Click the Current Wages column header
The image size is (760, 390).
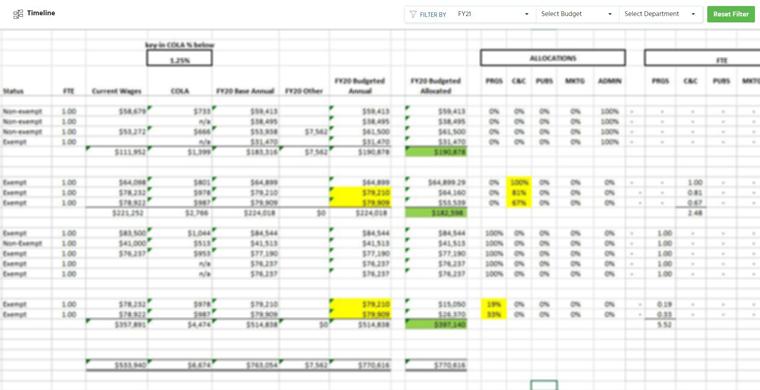(116, 91)
